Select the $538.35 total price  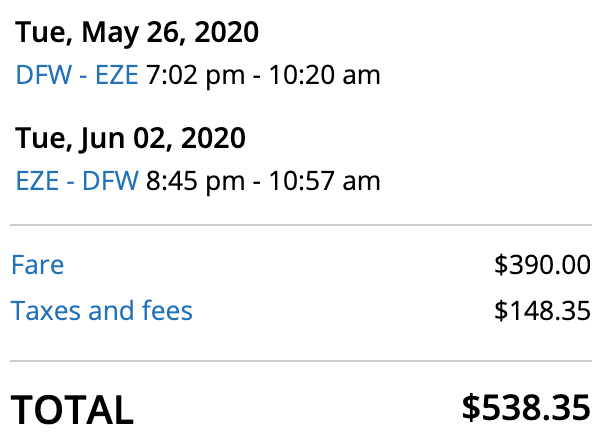(526, 408)
